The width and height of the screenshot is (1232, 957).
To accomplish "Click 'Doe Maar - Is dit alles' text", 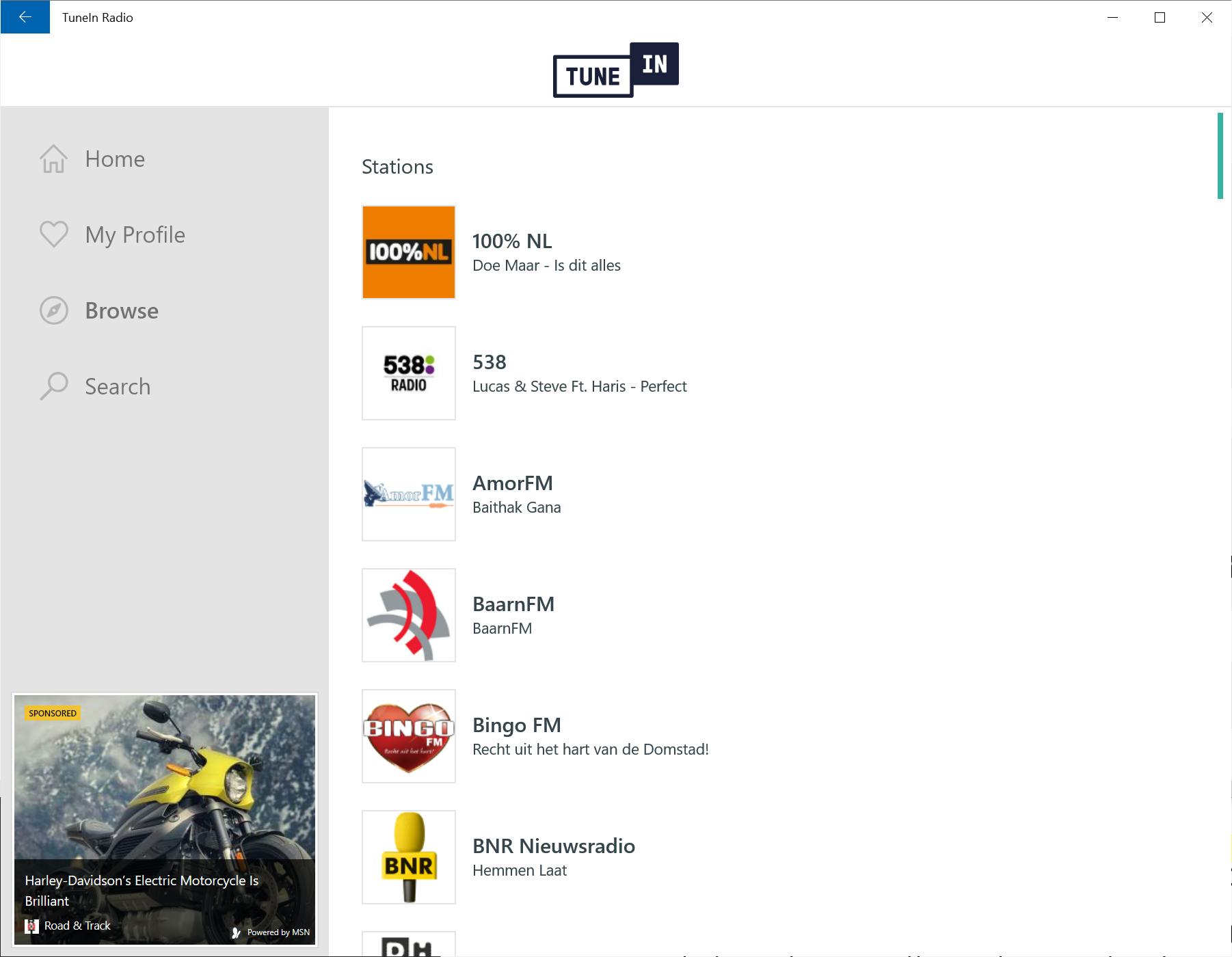I will [547, 265].
